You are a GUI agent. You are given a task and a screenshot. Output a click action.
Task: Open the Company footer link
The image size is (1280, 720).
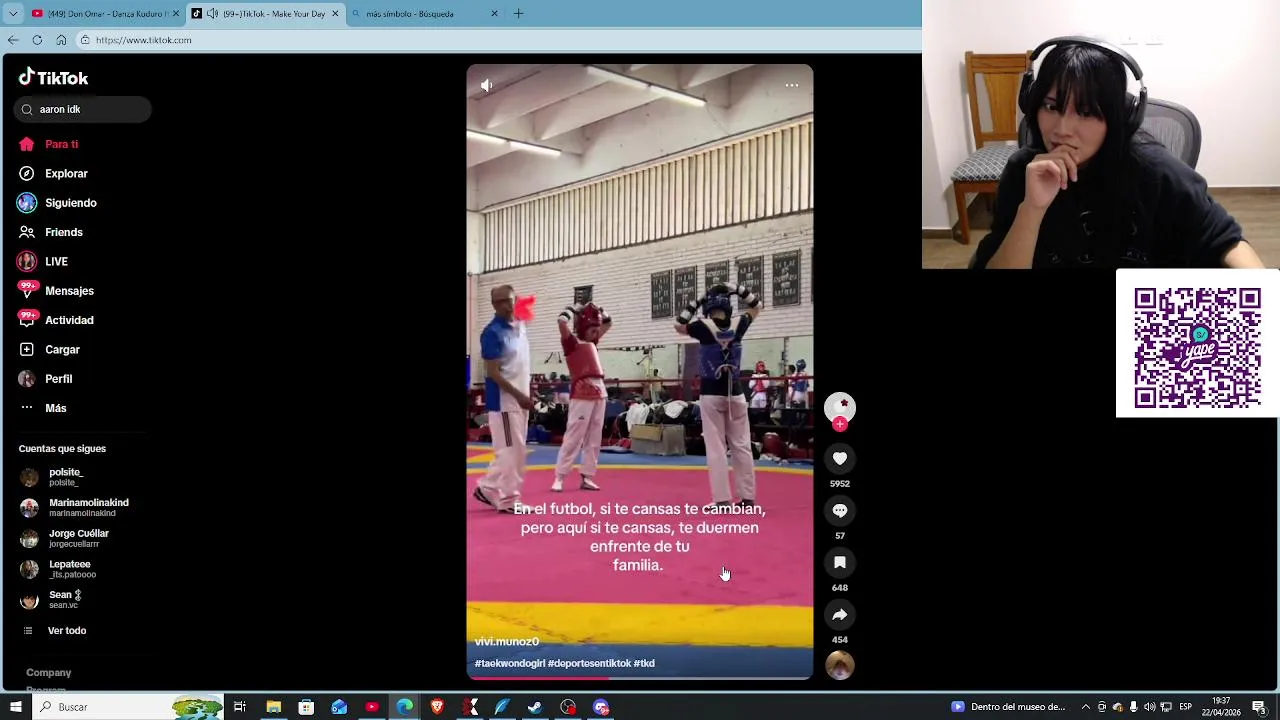pos(49,673)
